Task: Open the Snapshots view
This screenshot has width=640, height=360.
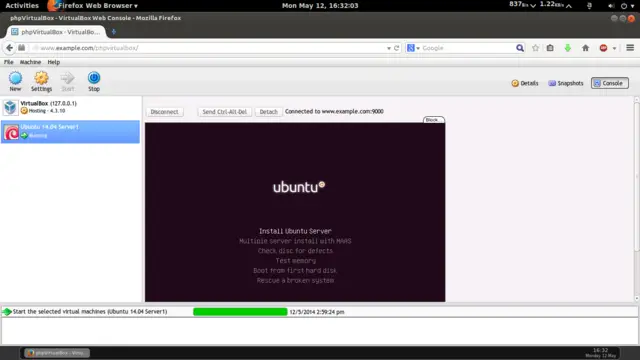Action: pos(566,83)
